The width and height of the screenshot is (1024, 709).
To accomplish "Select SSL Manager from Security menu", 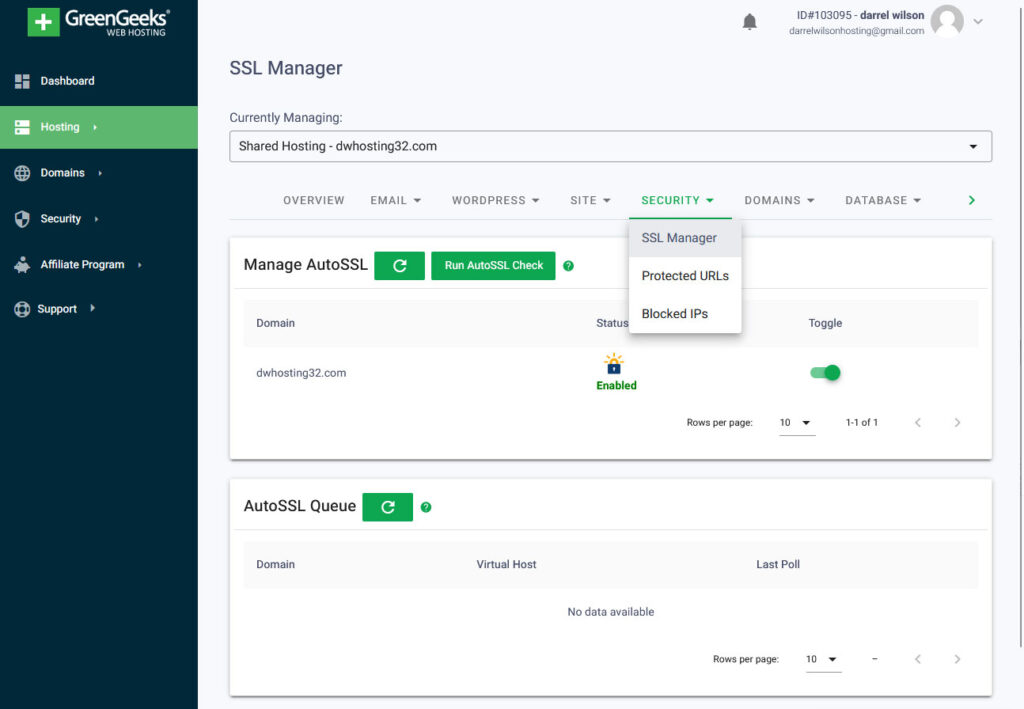I will (685, 238).
